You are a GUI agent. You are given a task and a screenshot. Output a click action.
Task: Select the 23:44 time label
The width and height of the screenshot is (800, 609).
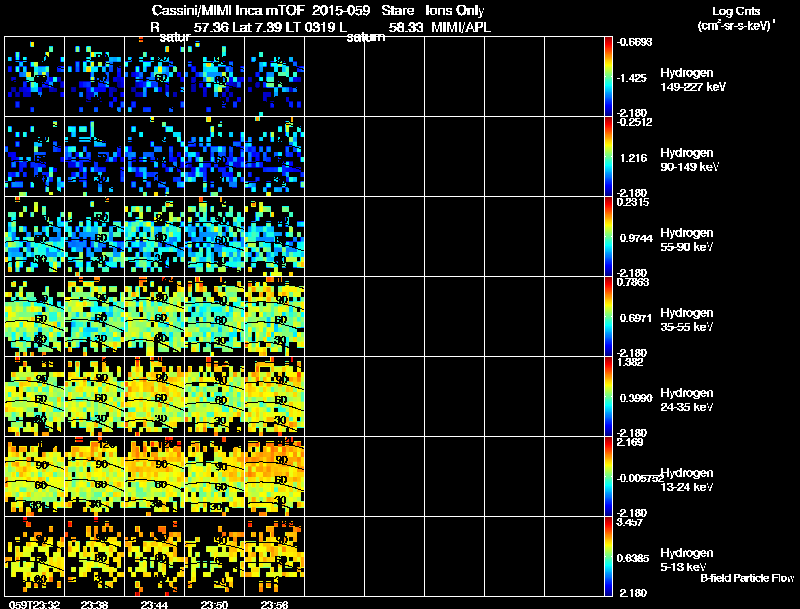click(156, 604)
